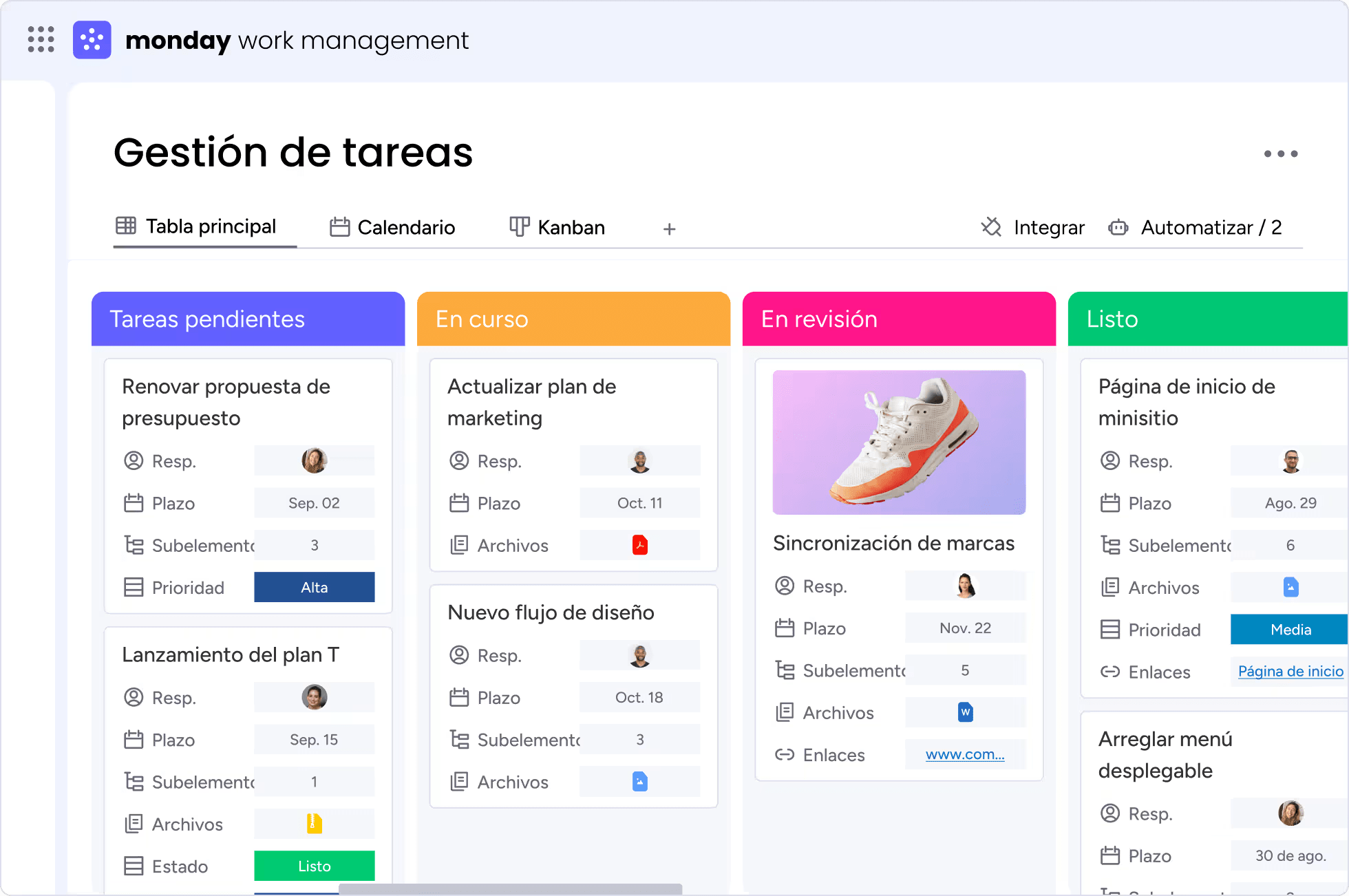Open the red PDF file attachment
1349x896 pixels.
pos(640,545)
